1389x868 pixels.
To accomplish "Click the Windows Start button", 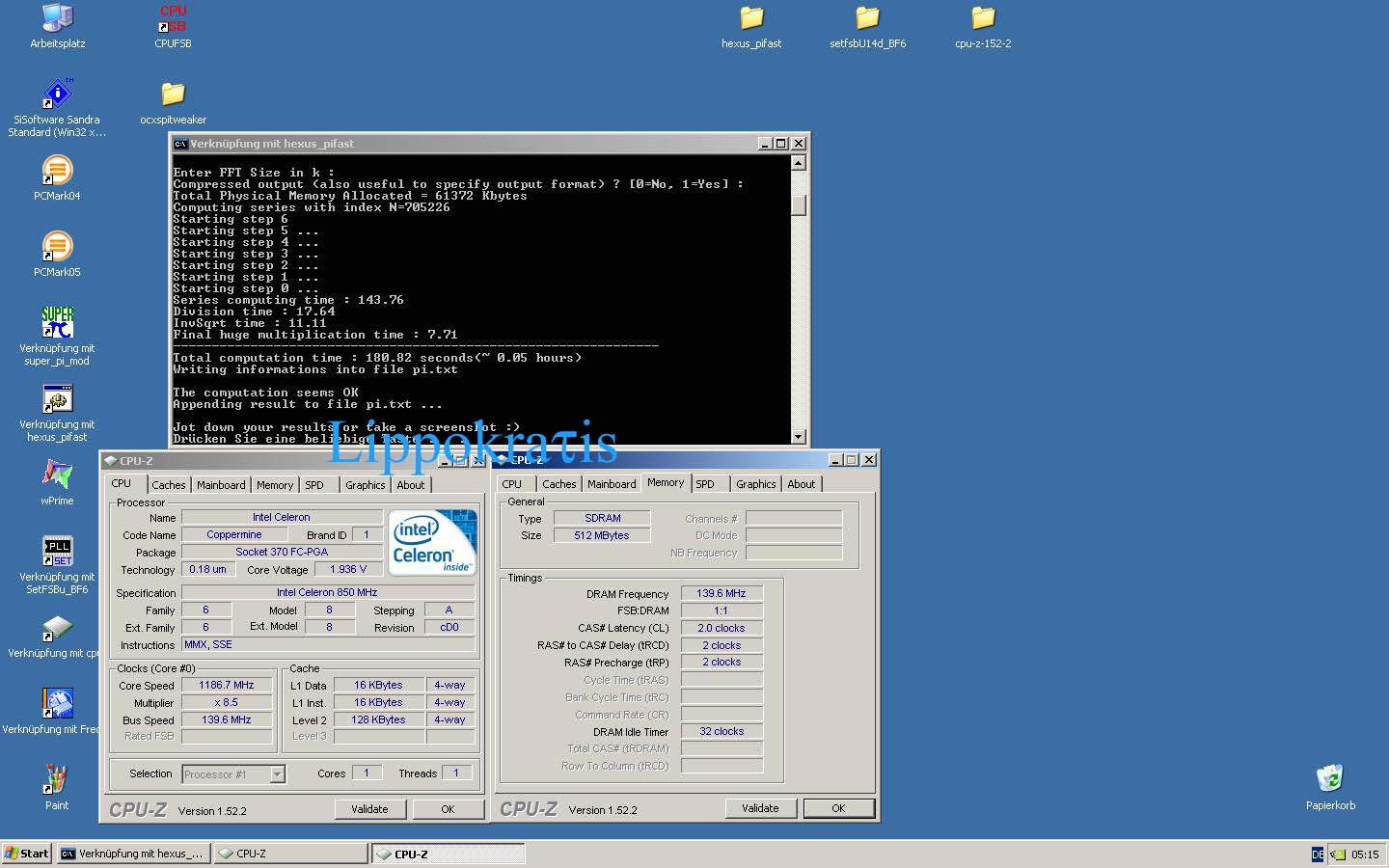I will 26,854.
